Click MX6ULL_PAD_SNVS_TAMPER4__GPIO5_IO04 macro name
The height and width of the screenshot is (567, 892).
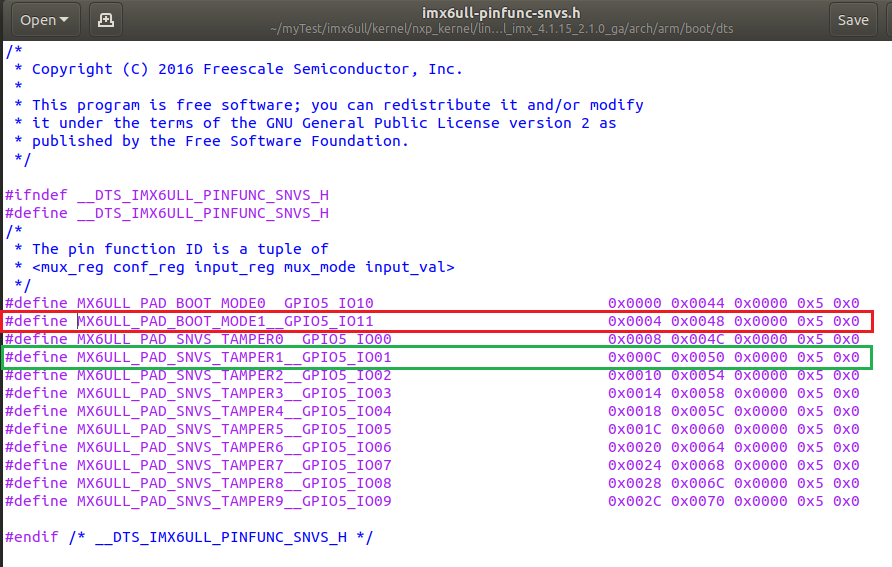[234, 411]
